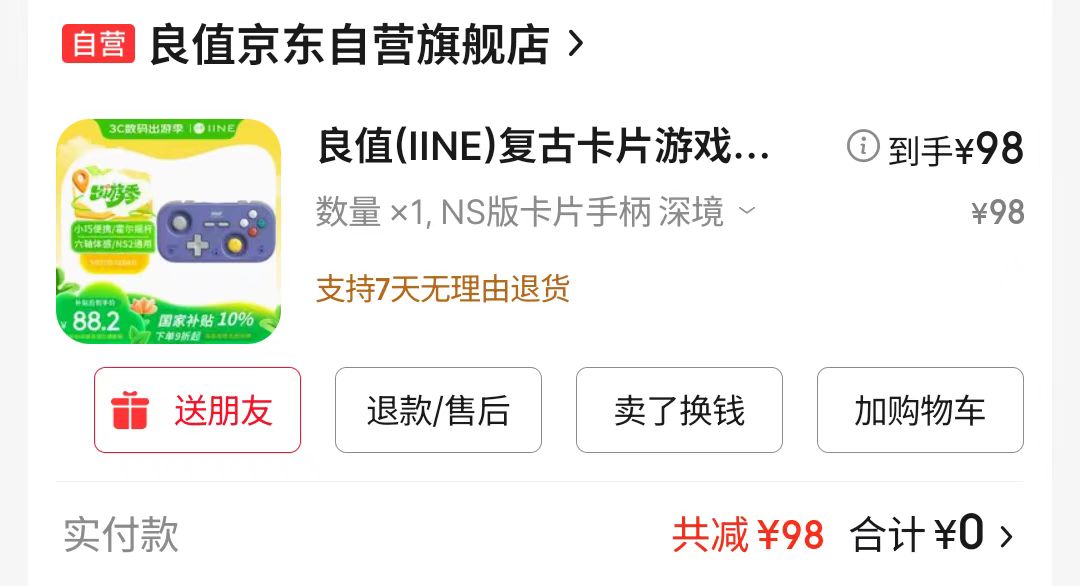The height and width of the screenshot is (586, 1080).
Task: Click the 共减 ¥98 discount text
Action: pos(748,535)
